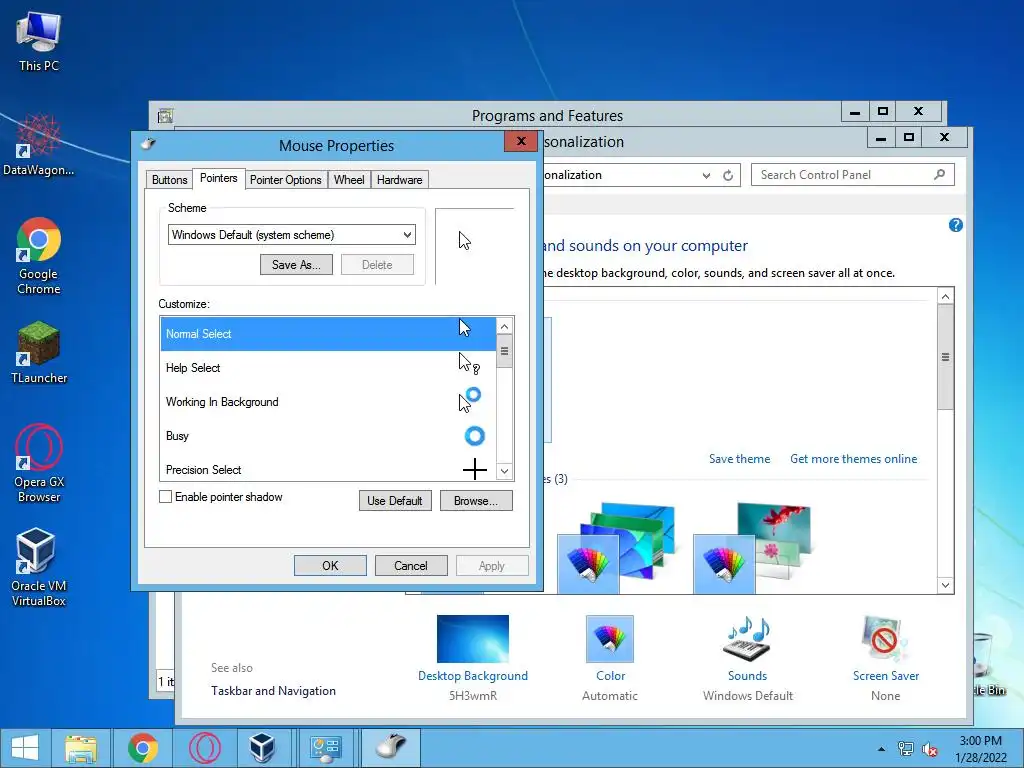Switch to the Pointers tab
Screen dimensions: 1024x768
[219, 178]
